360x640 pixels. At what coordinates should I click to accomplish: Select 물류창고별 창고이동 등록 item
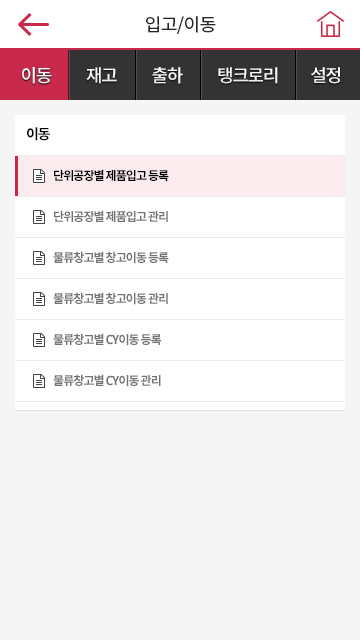tap(180, 258)
